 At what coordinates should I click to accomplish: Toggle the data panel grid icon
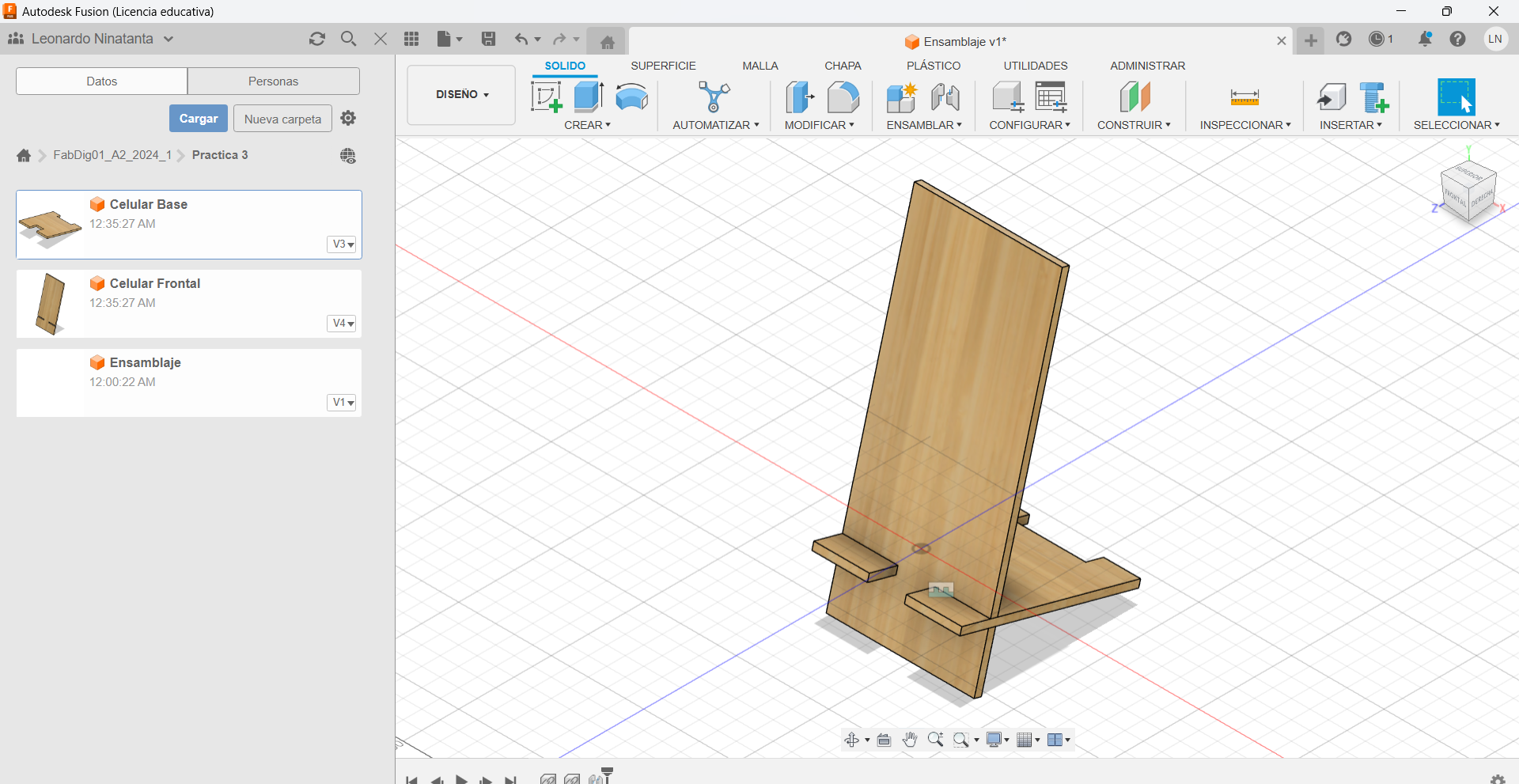pyautogui.click(x=411, y=39)
